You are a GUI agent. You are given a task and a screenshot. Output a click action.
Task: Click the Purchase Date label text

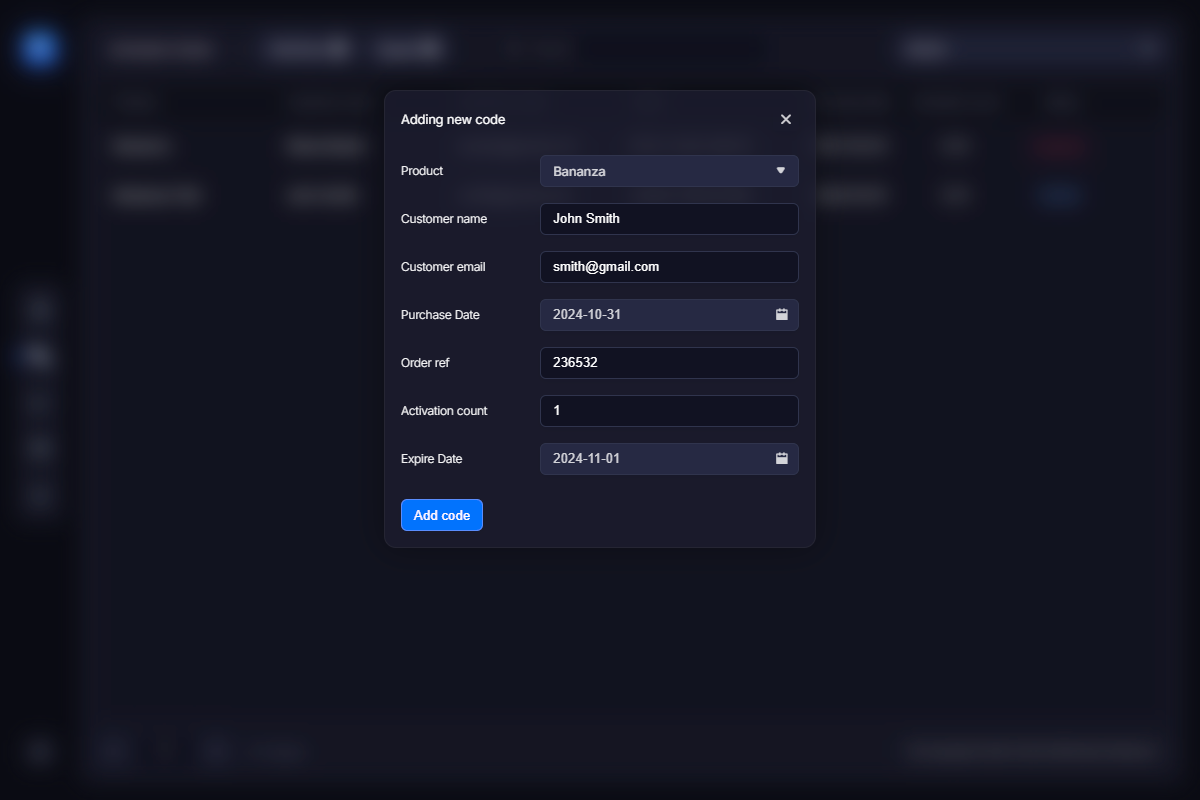point(440,315)
